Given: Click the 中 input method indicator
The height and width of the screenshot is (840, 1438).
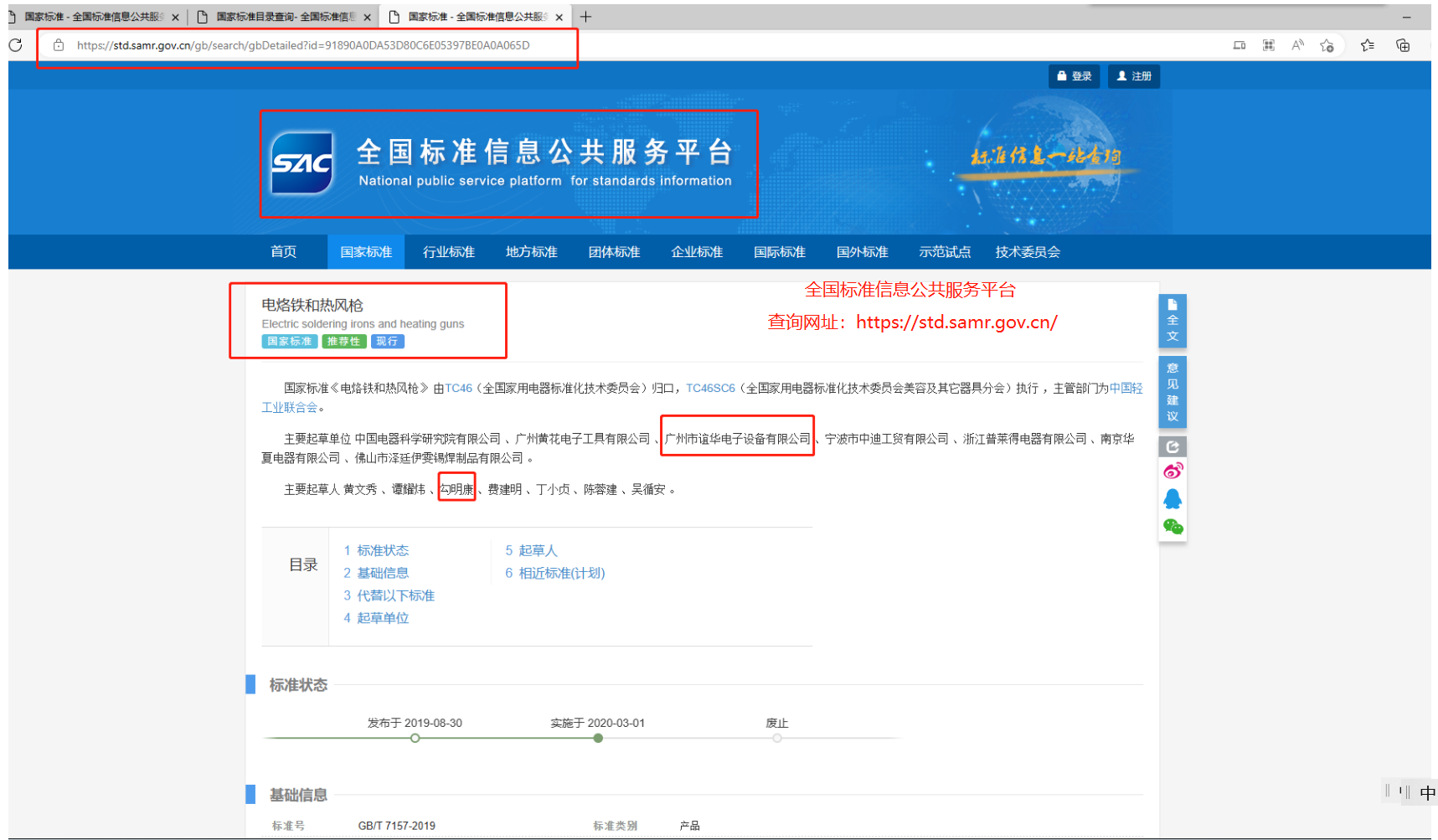Looking at the screenshot, I should pos(1427,792).
